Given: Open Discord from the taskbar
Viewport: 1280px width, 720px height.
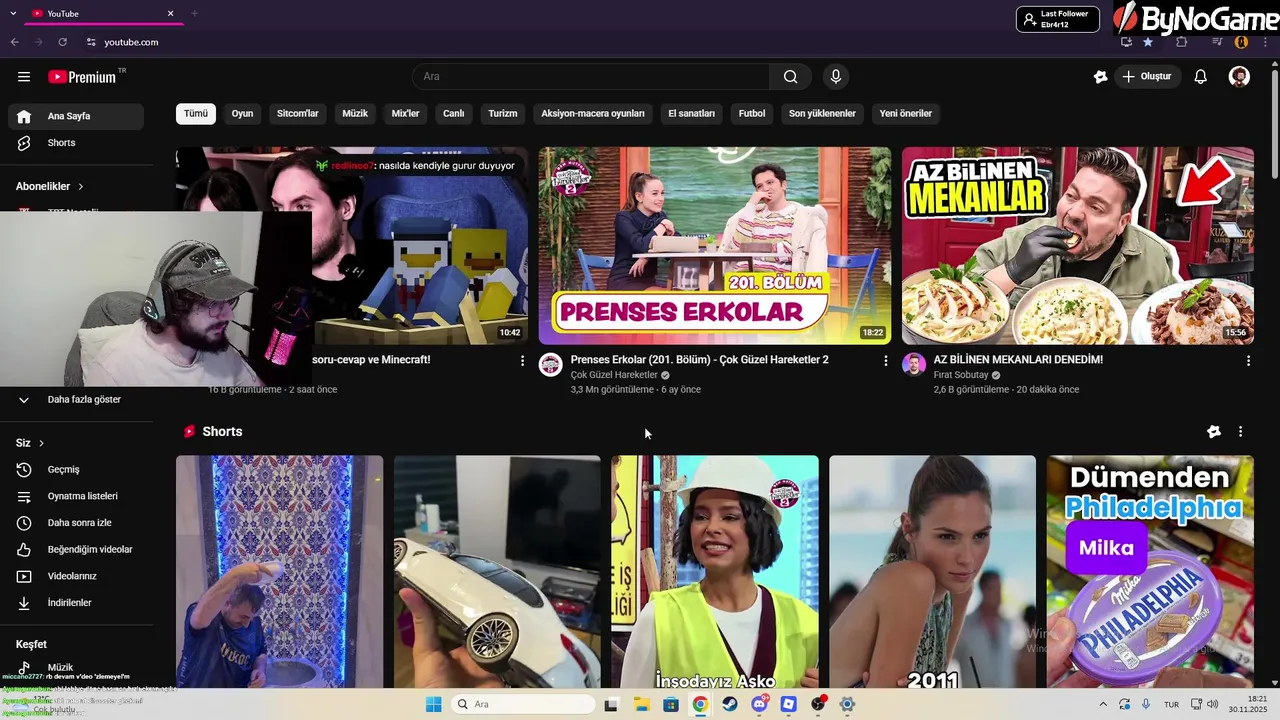Looking at the screenshot, I should pos(759,704).
